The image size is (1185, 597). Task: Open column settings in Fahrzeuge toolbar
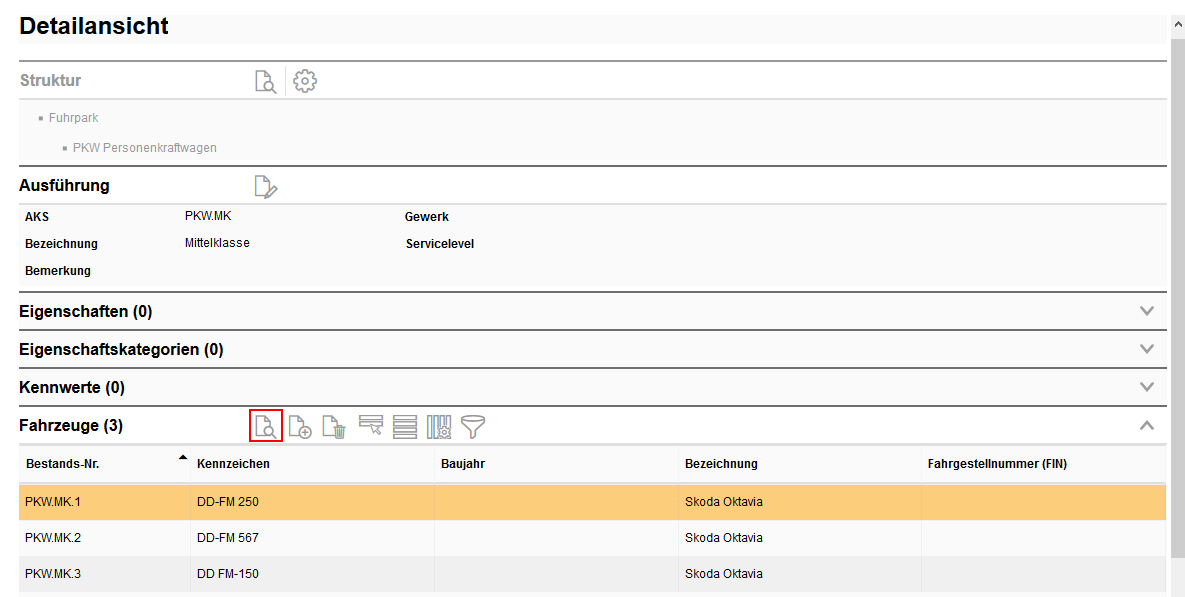(x=439, y=427)
